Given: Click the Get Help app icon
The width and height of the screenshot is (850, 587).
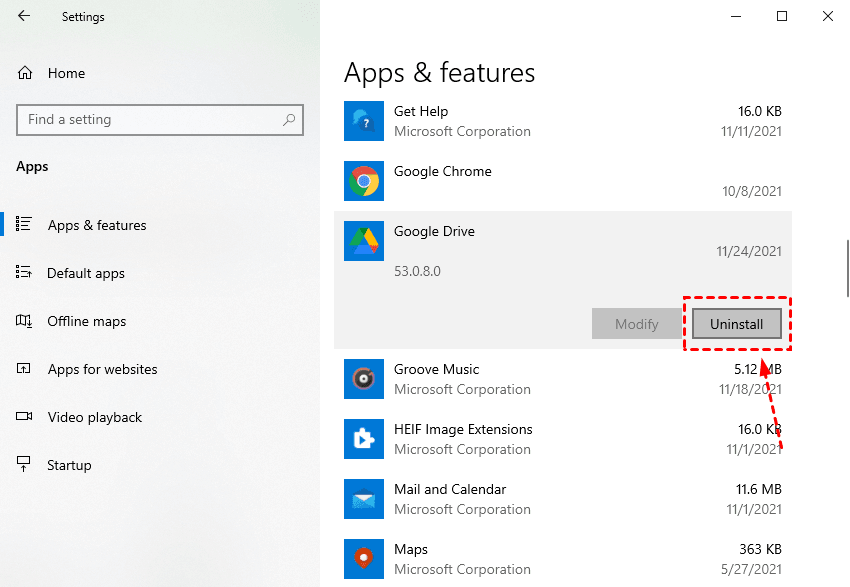Looking at the screenshot, I should click(364, 121).
